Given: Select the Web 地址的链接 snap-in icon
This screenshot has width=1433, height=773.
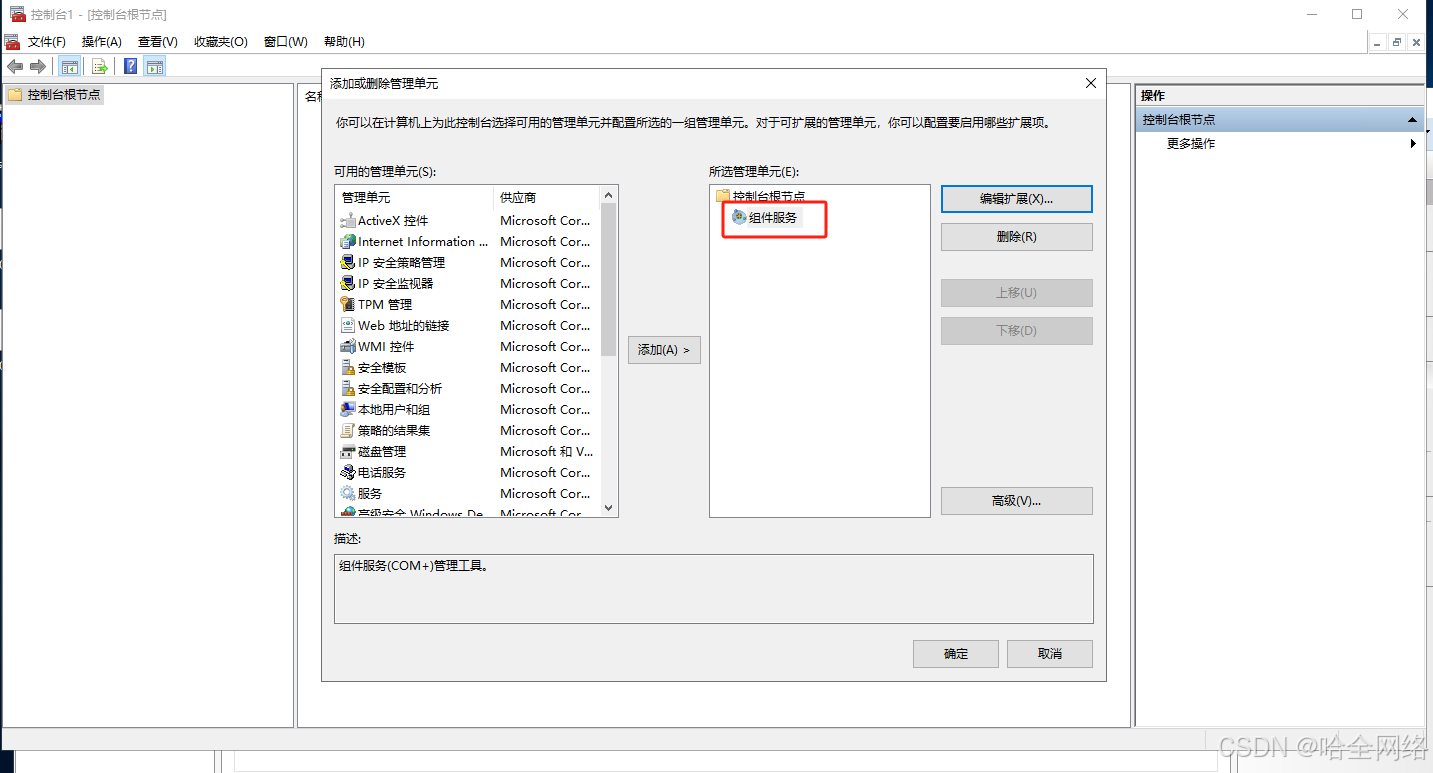Looking at the screenshot, I should (x=348, y=326).
